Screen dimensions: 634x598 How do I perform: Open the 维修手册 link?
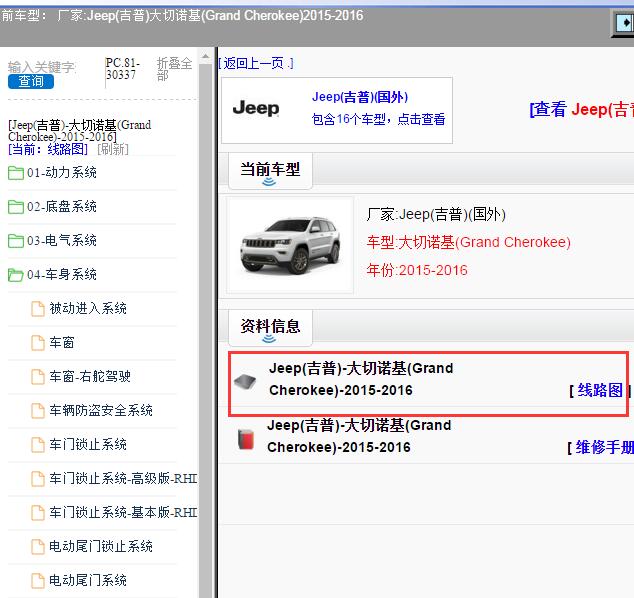point(604,447)
